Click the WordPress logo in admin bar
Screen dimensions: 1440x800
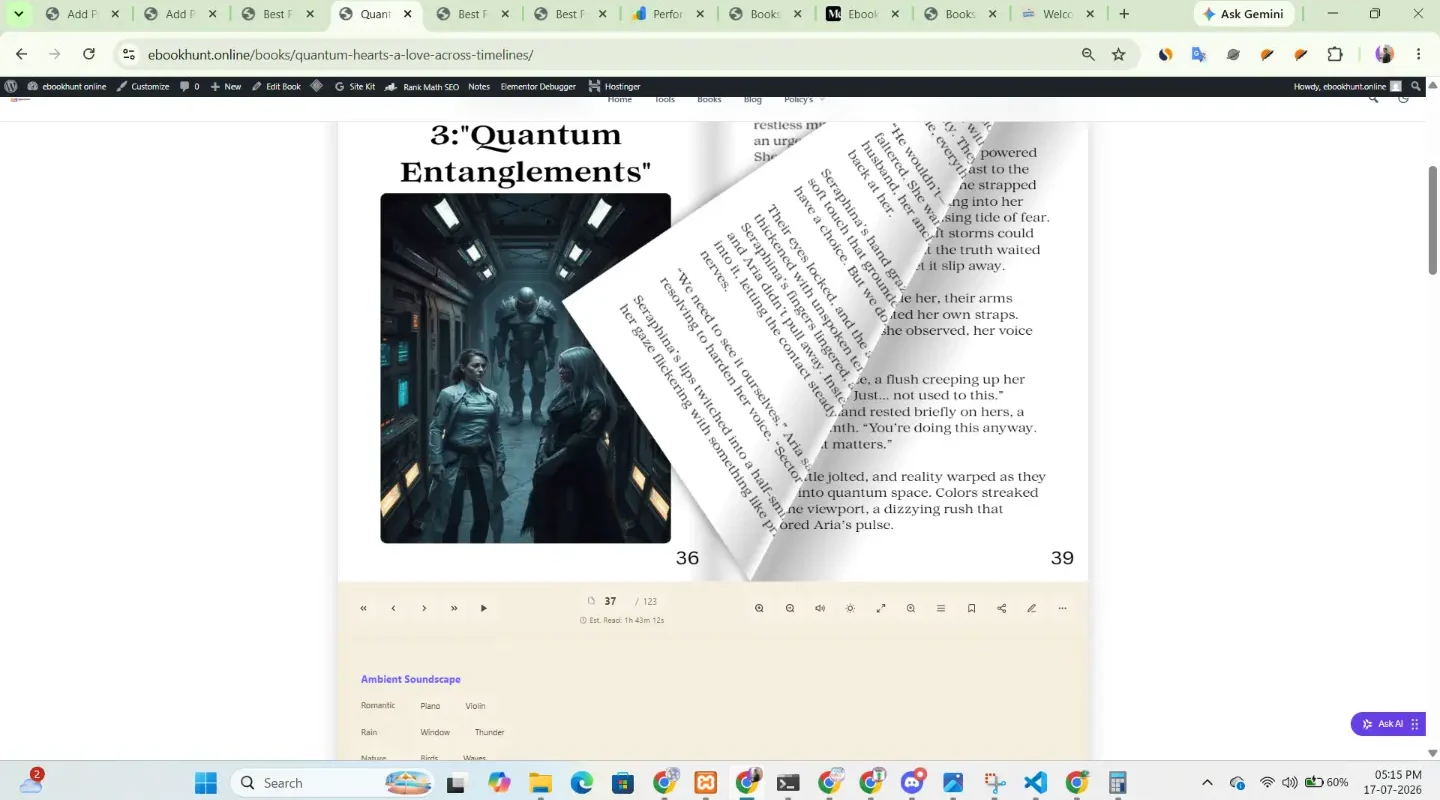coord(11,87)
